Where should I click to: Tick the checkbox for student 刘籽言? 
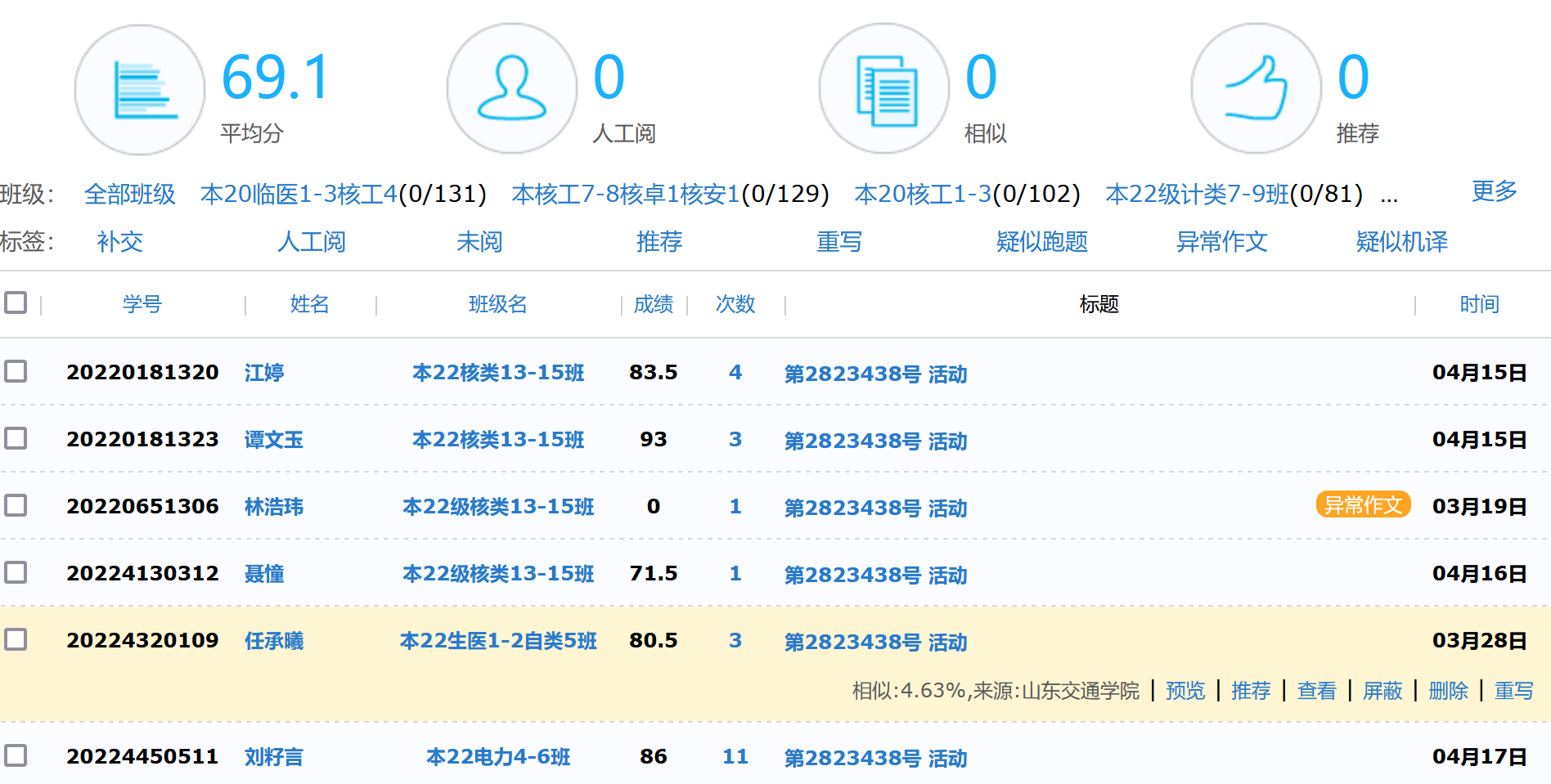pos(16,756)
